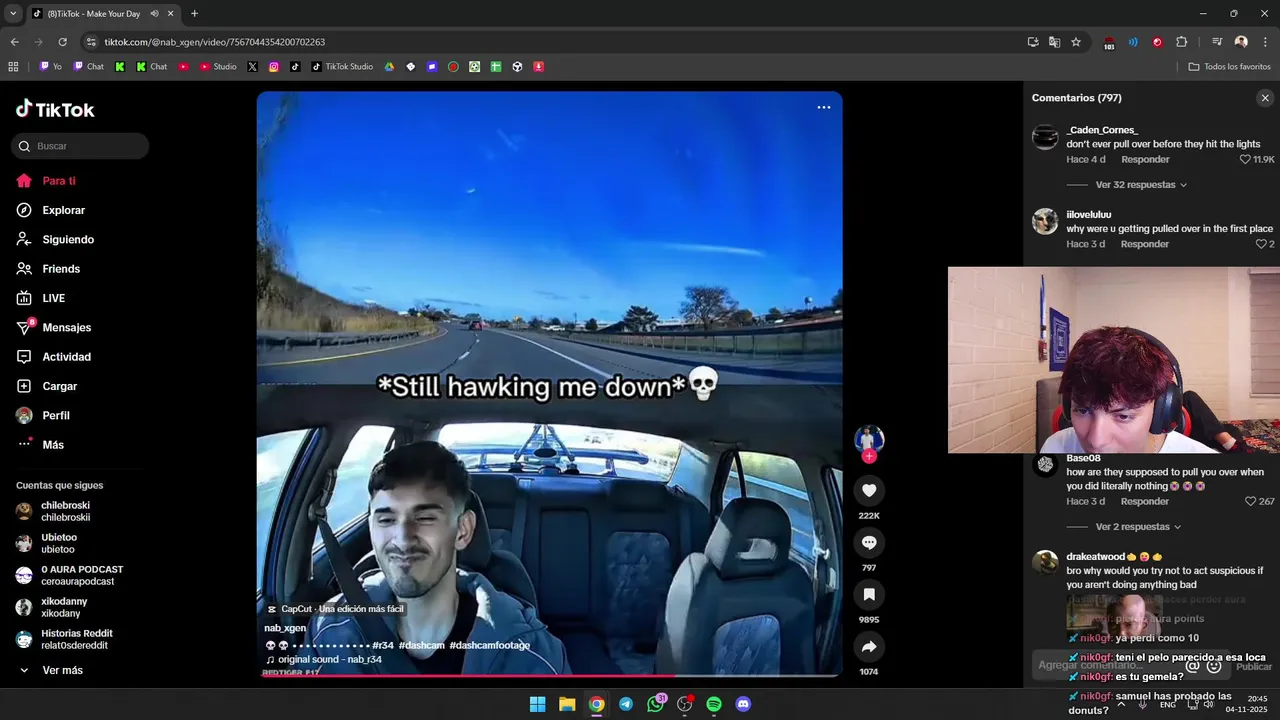Viewport: 1280px width, 720px height.
Task: Open comments via the speech bubble icon
Action: click(x=869, y=542)
